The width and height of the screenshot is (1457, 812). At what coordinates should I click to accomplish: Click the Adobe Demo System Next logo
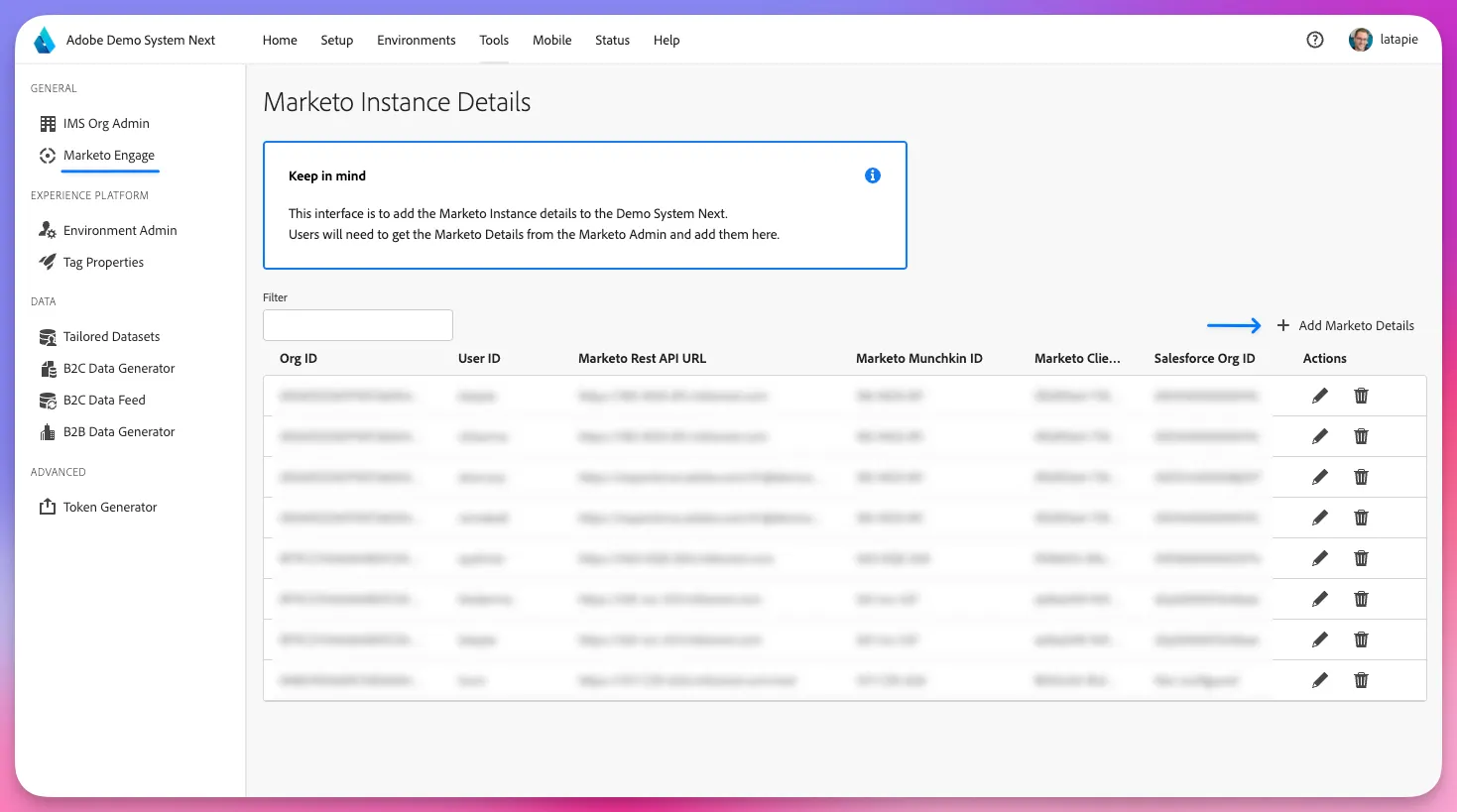45,41
